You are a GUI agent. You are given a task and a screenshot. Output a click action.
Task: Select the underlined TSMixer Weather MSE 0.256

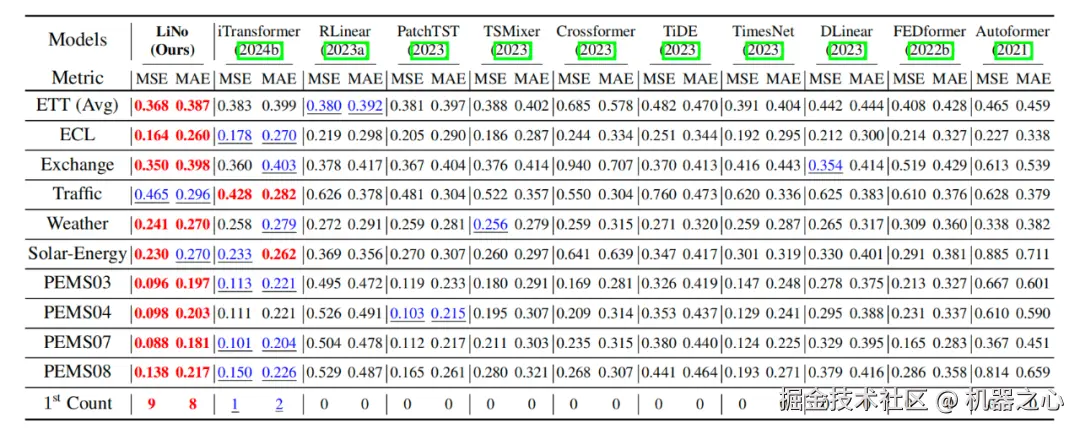click(490, 224)
